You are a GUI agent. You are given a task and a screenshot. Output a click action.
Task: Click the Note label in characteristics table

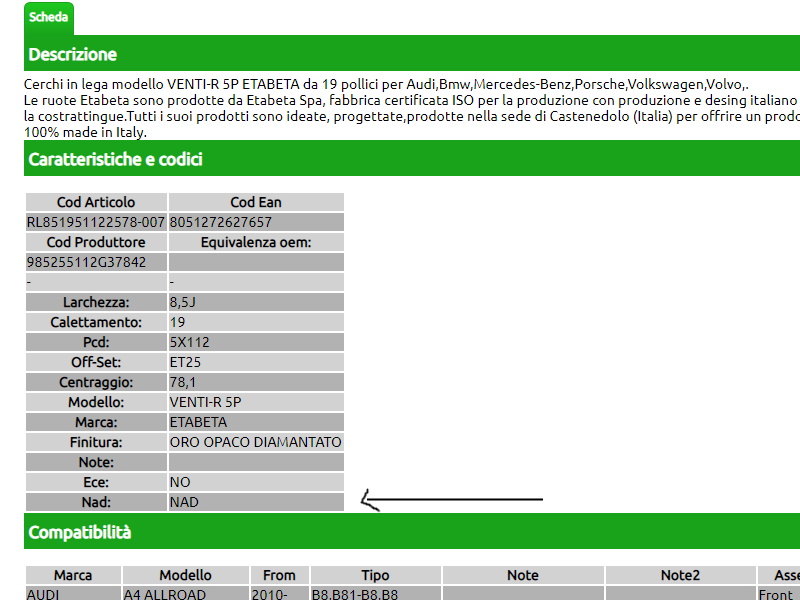96,462
